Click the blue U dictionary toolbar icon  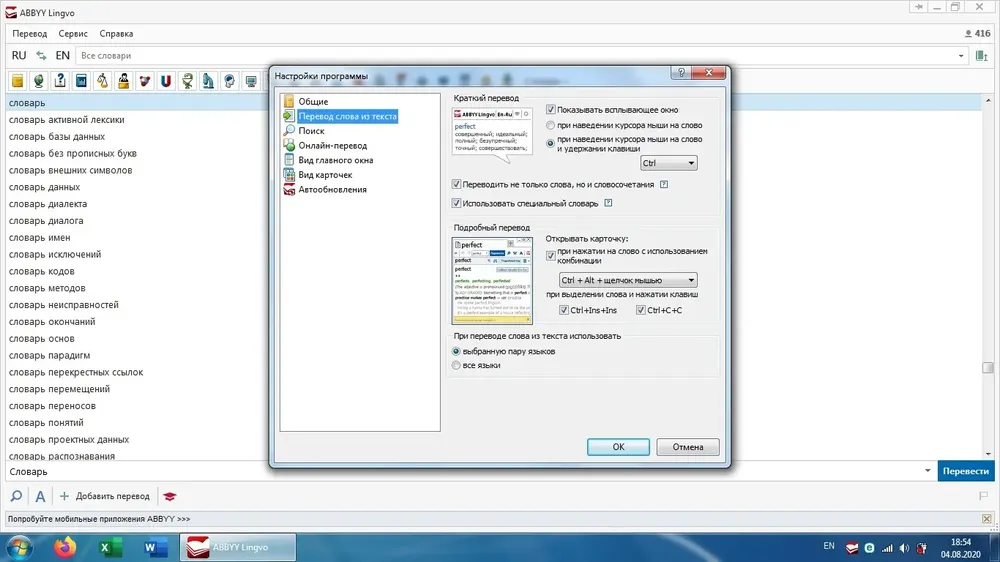(166, 81)
